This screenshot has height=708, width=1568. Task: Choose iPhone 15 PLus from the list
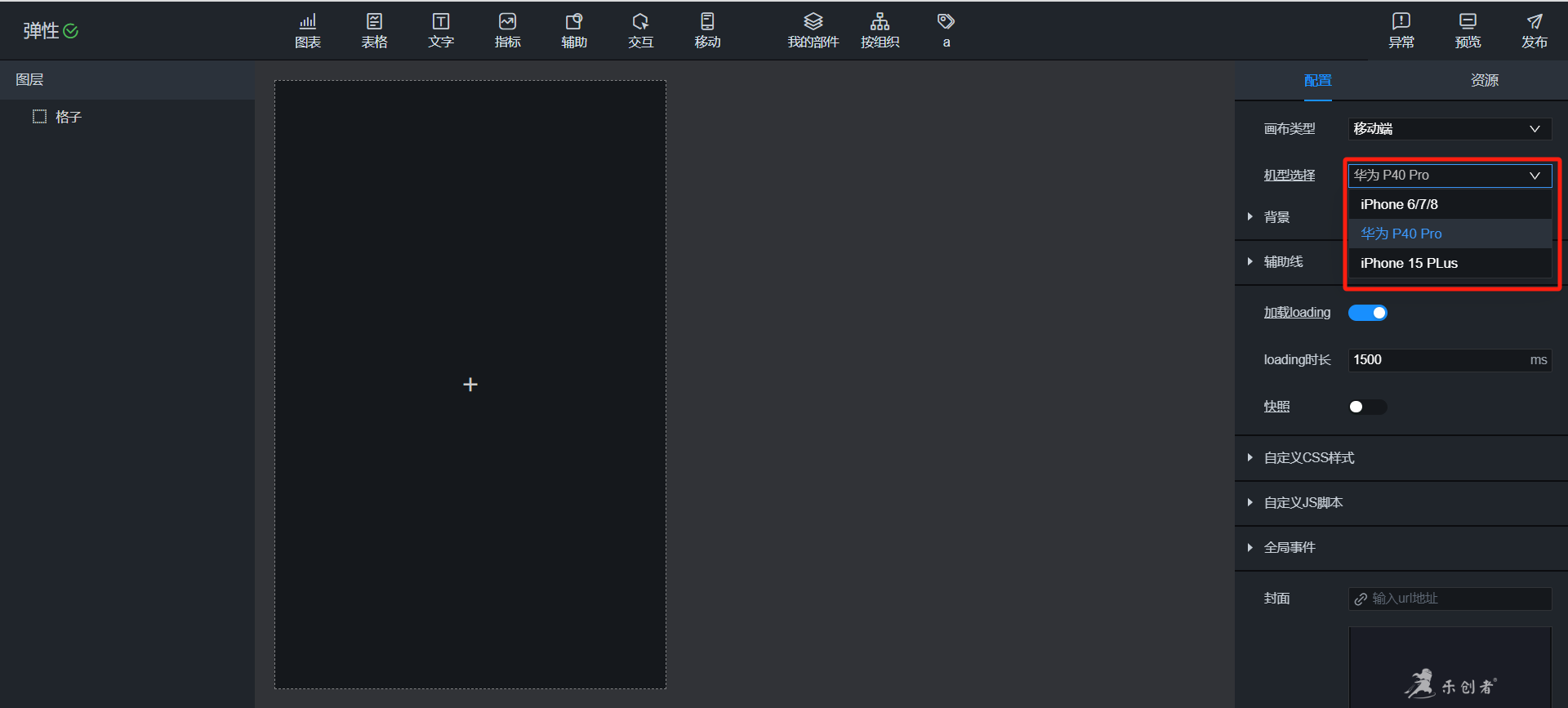tap(1409, 263)
